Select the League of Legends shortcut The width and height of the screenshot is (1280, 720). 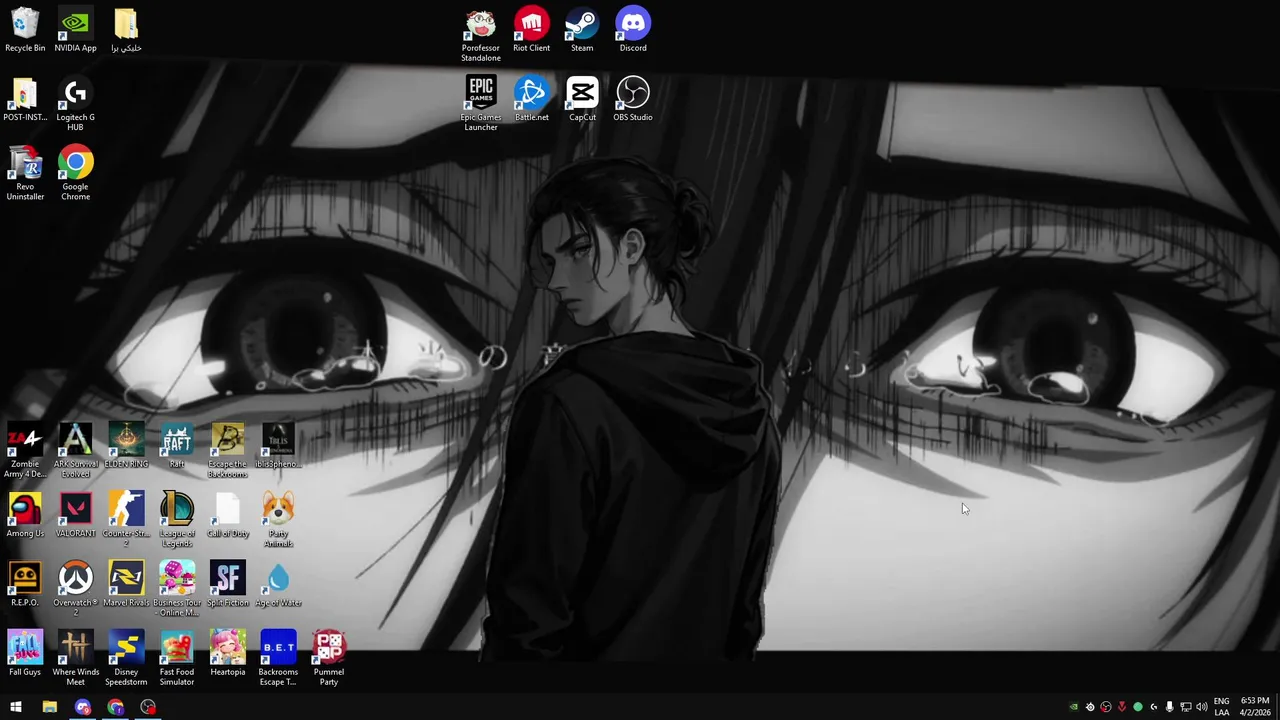pyautogui.click(x=177, y=520)
